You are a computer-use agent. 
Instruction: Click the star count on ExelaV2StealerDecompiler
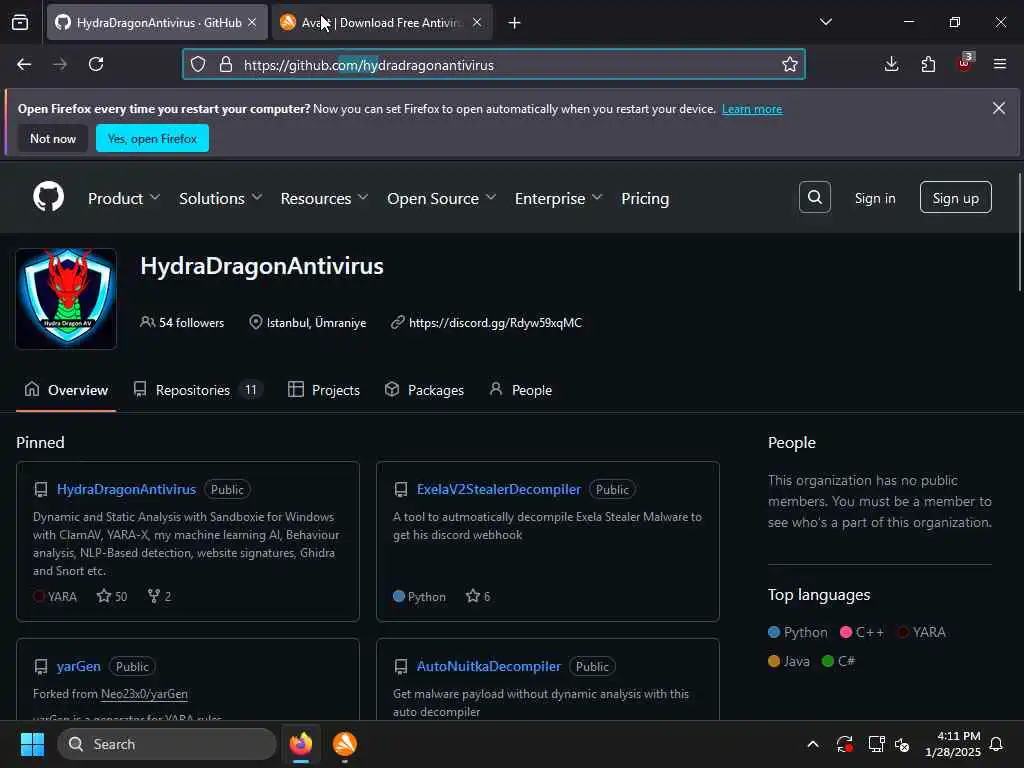coord(478,596)
